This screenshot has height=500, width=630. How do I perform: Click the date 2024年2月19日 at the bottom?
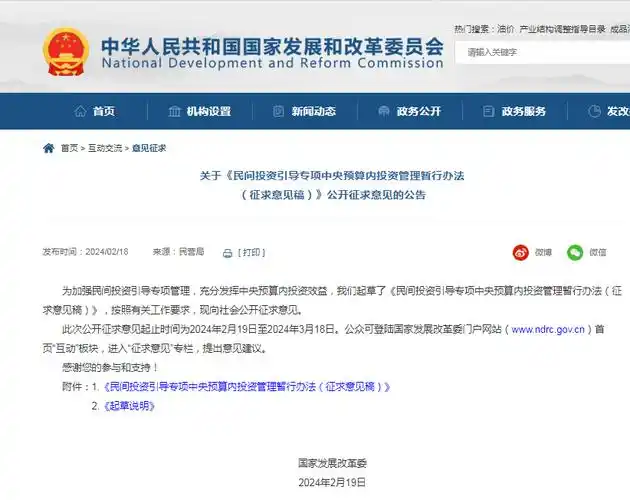pyautogui.click(x=332, y=482)
